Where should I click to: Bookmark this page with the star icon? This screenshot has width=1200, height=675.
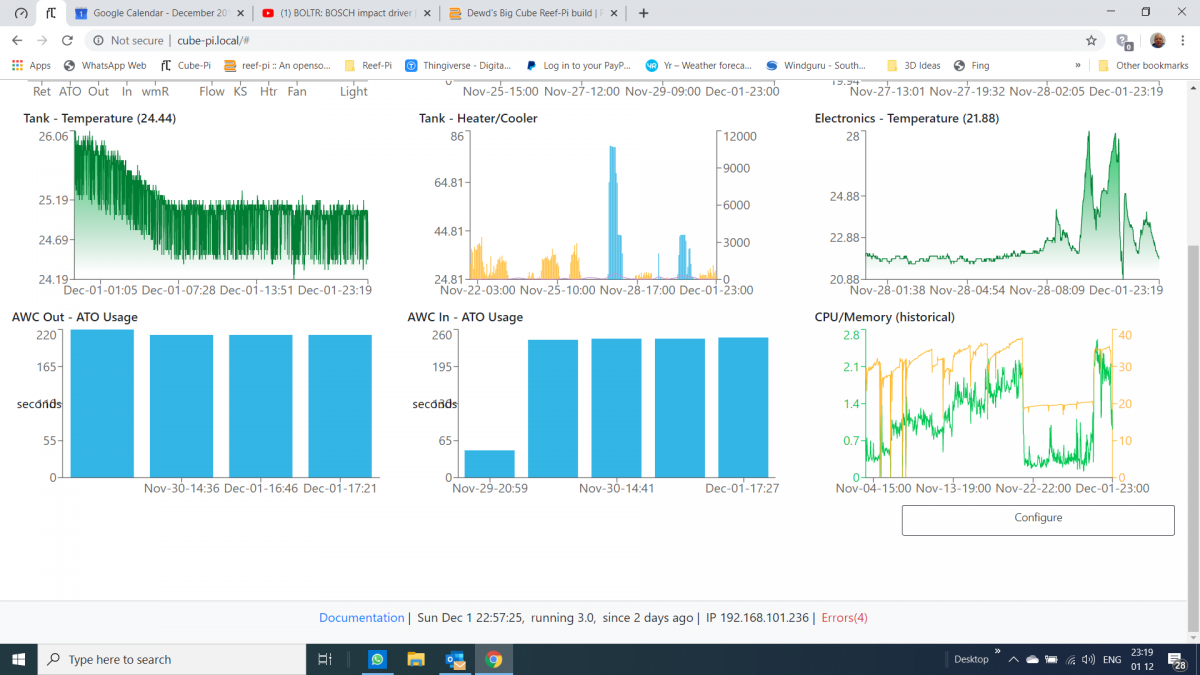coord(1091,40)
